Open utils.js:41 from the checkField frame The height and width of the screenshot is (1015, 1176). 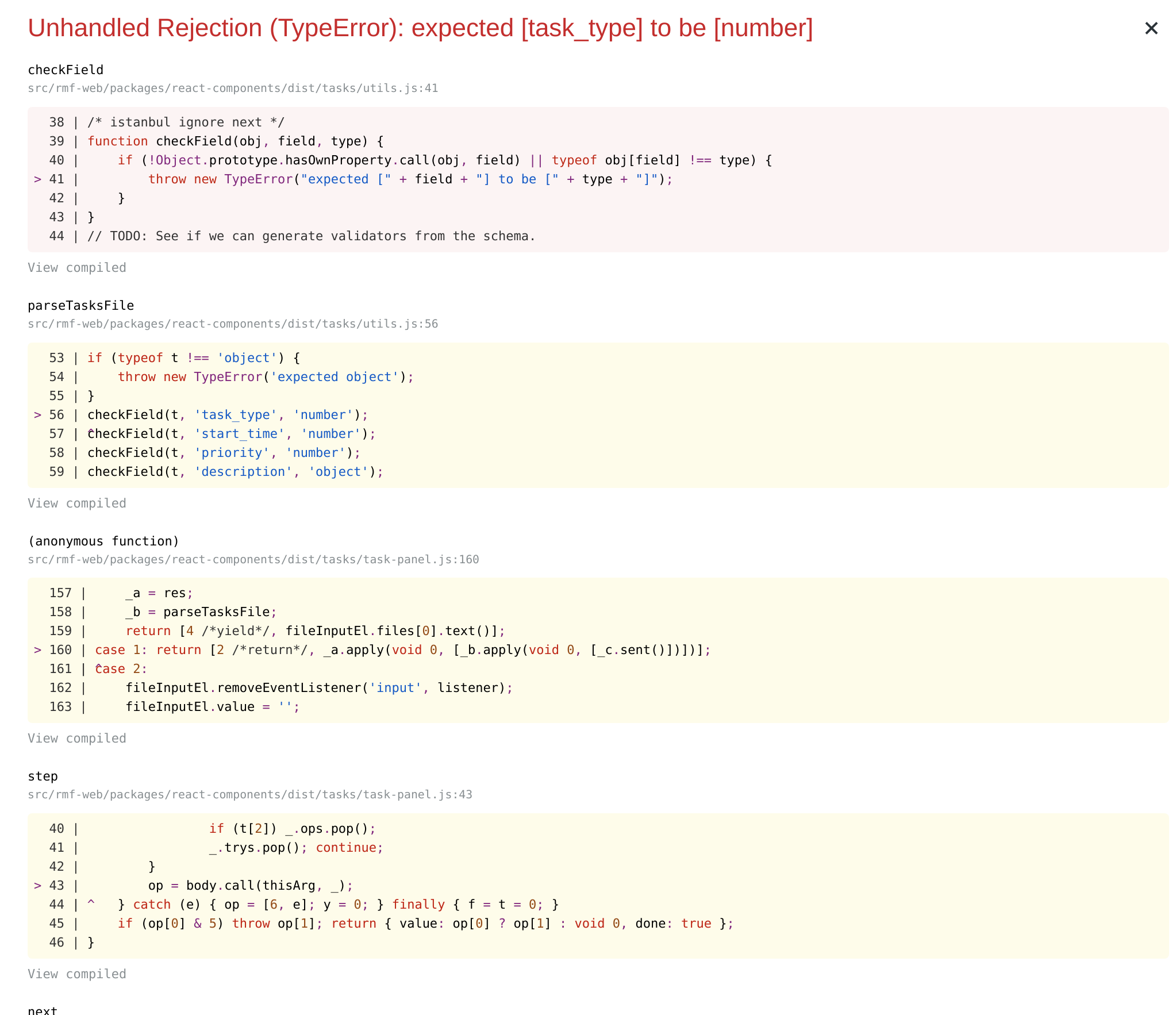tap(232, 89)
